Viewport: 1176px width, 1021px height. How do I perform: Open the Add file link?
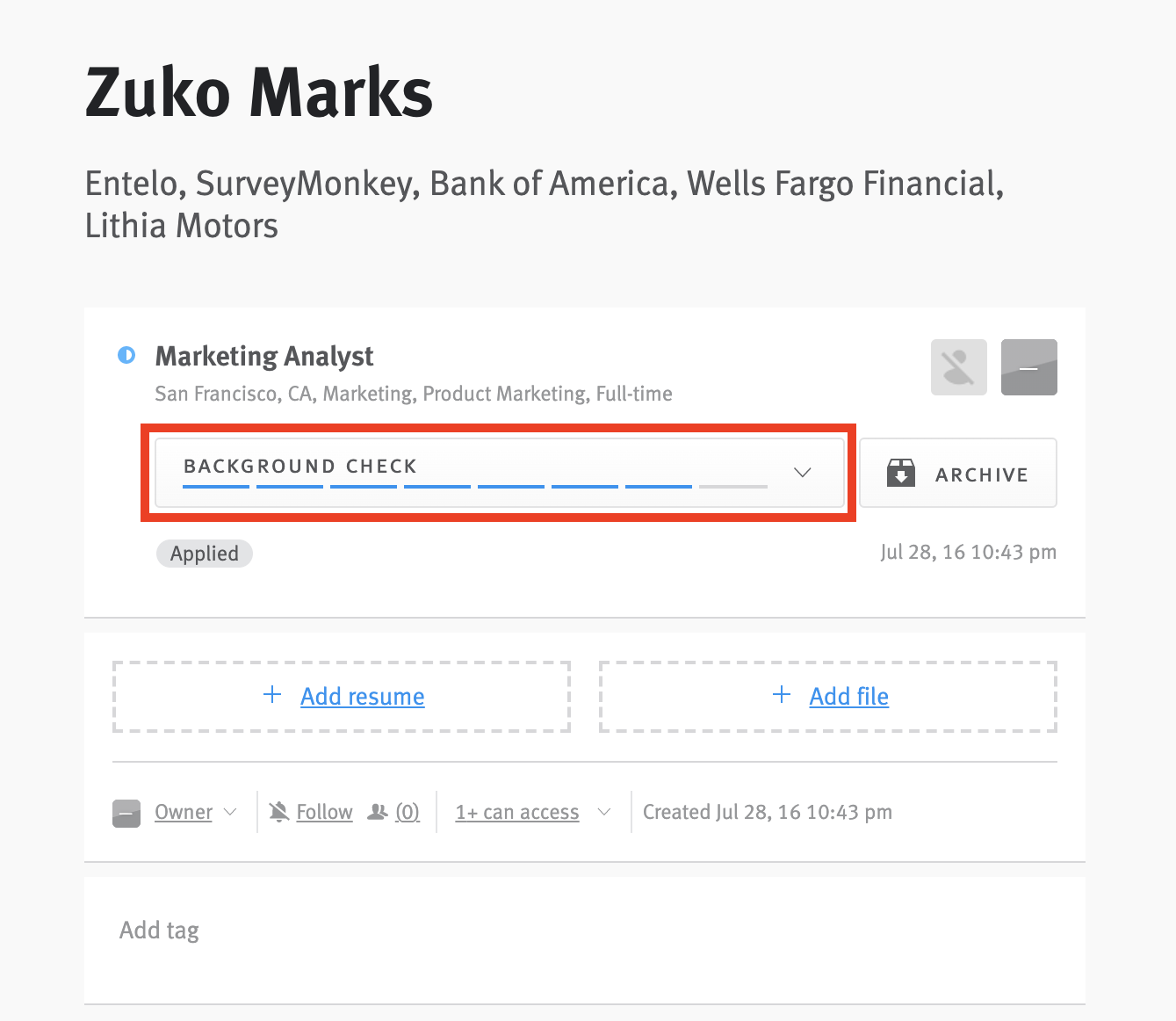848,696
